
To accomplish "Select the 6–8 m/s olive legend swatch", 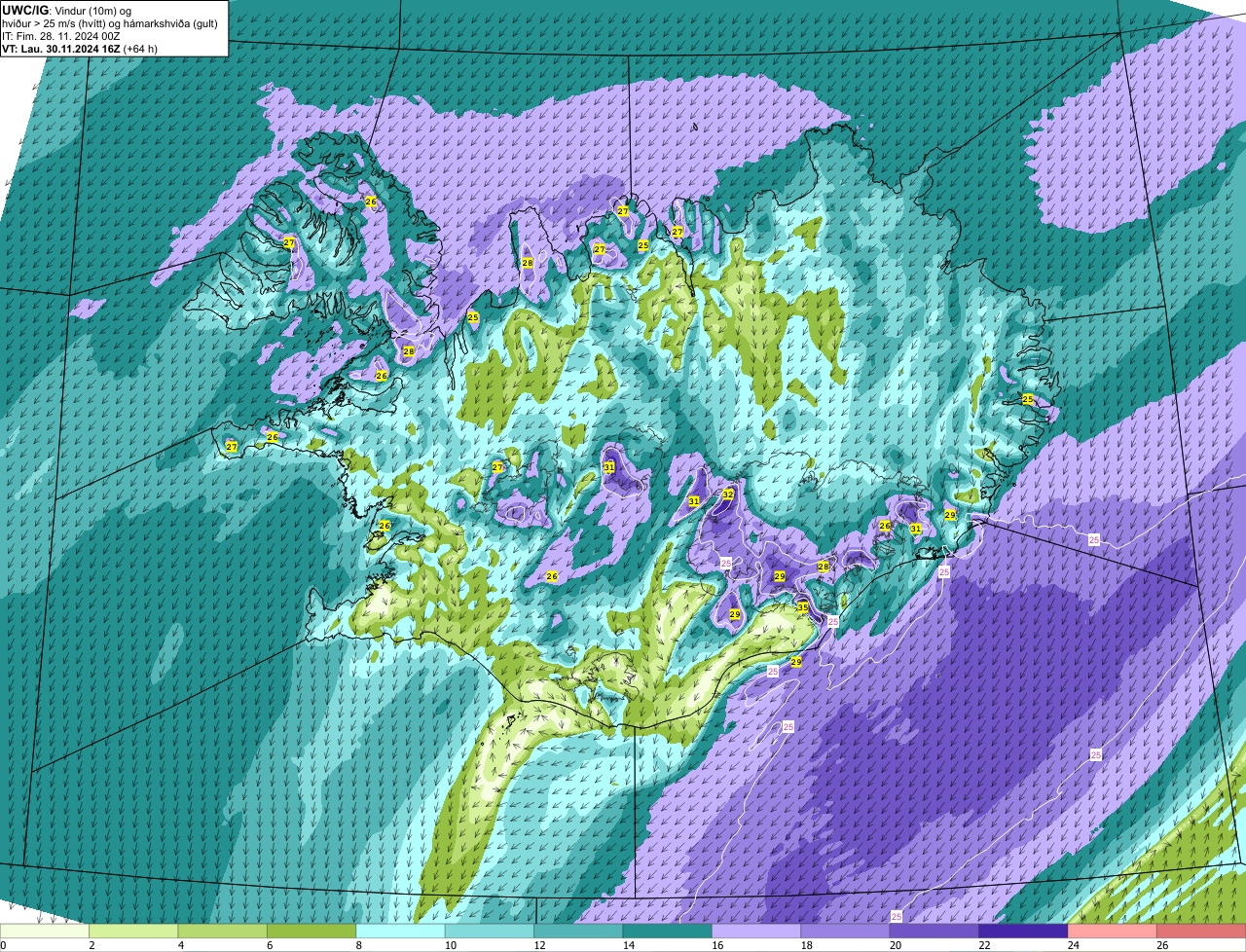I will coord(311,932).
